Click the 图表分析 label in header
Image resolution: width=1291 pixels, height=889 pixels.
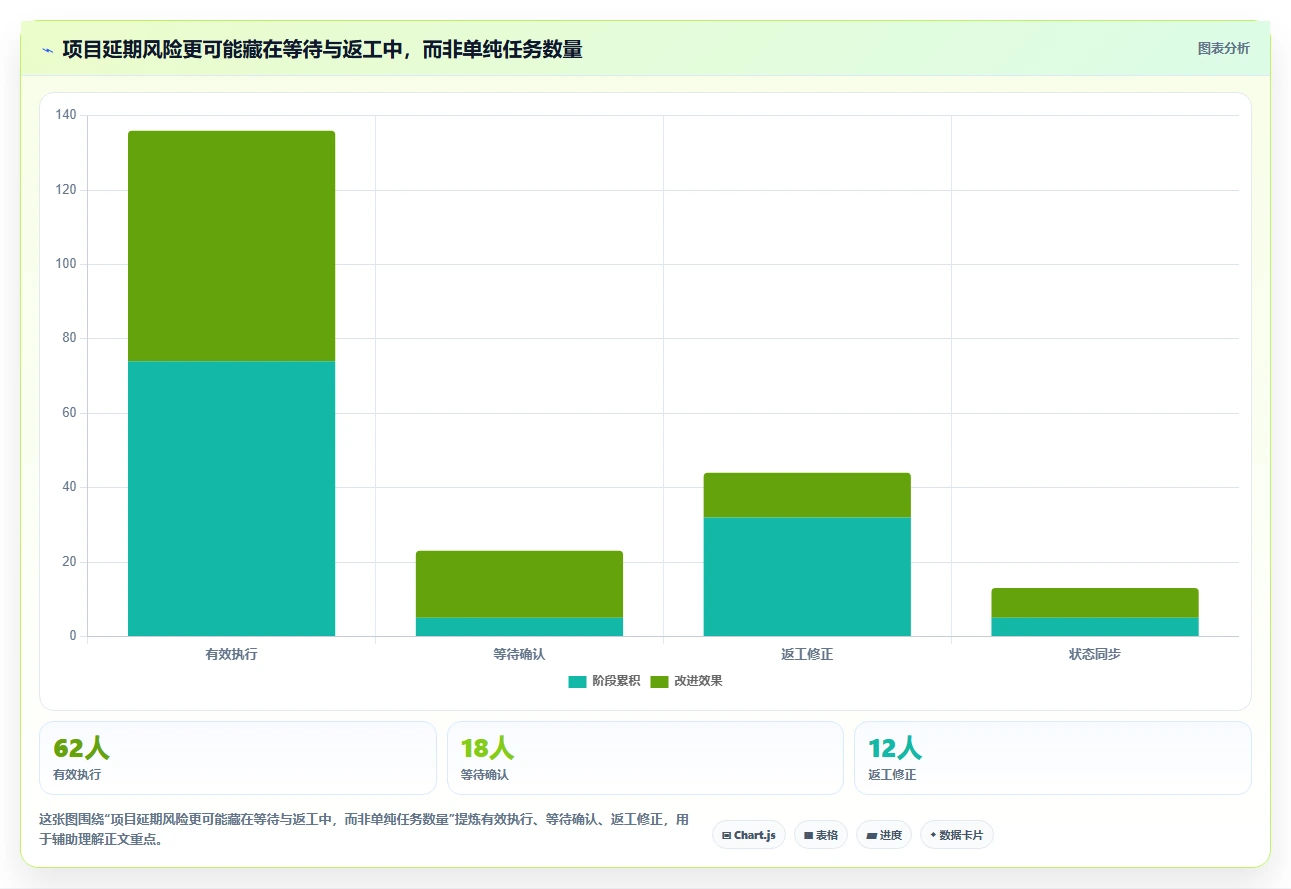click(x=1223, y=48)
